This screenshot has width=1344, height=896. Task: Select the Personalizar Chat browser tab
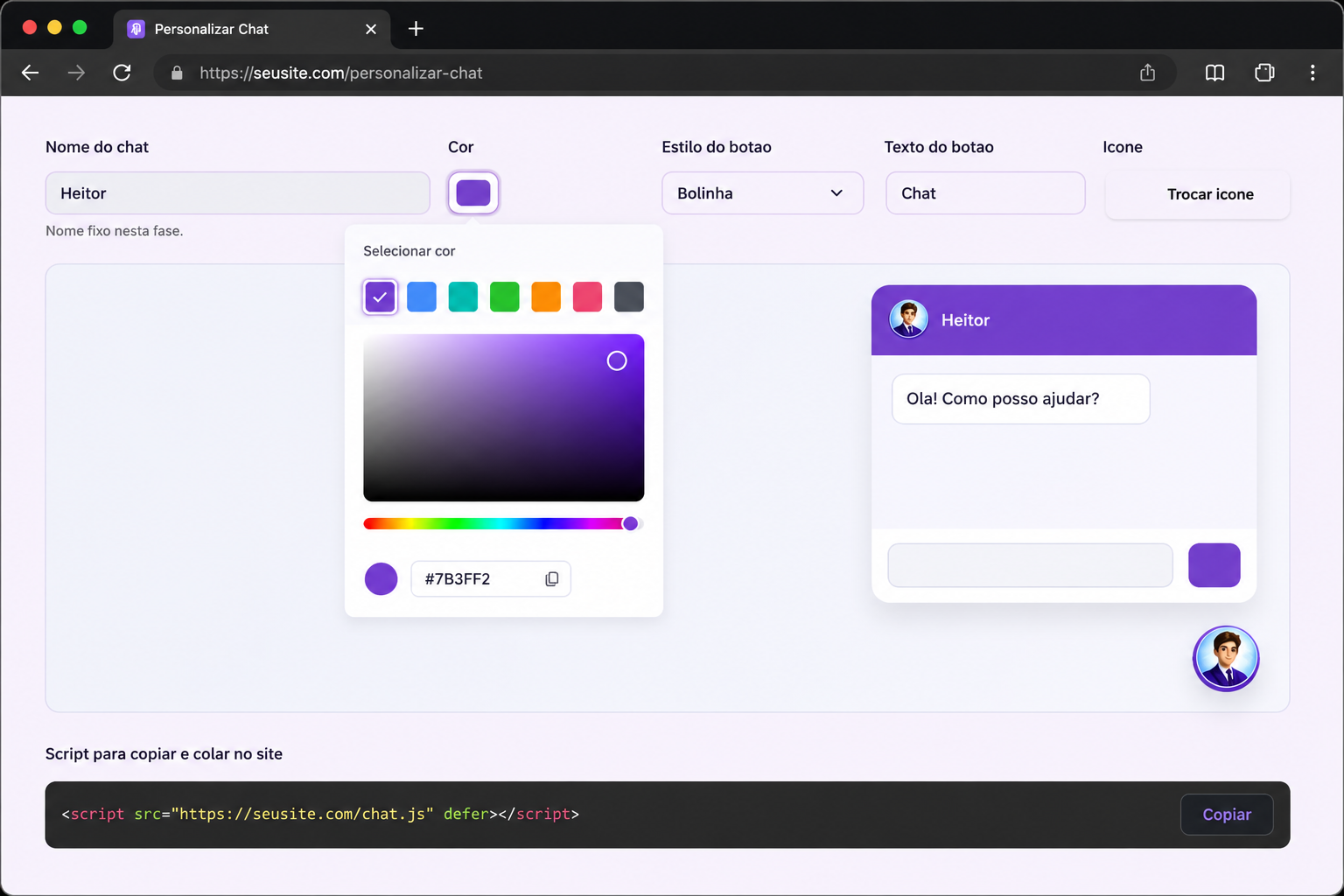[252, 29]
